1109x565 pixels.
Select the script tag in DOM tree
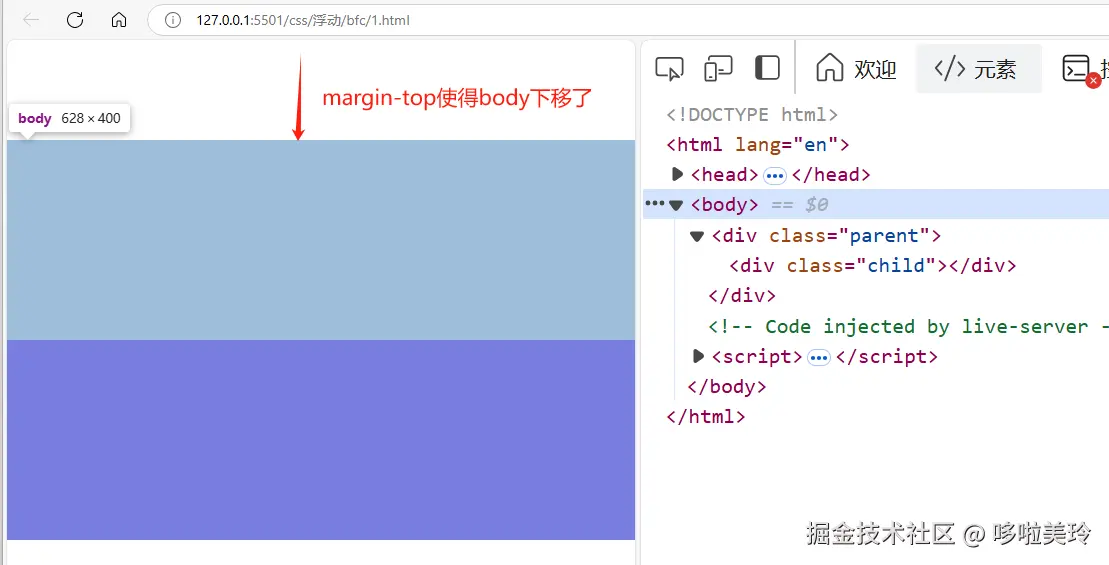[x=757, y=356]
